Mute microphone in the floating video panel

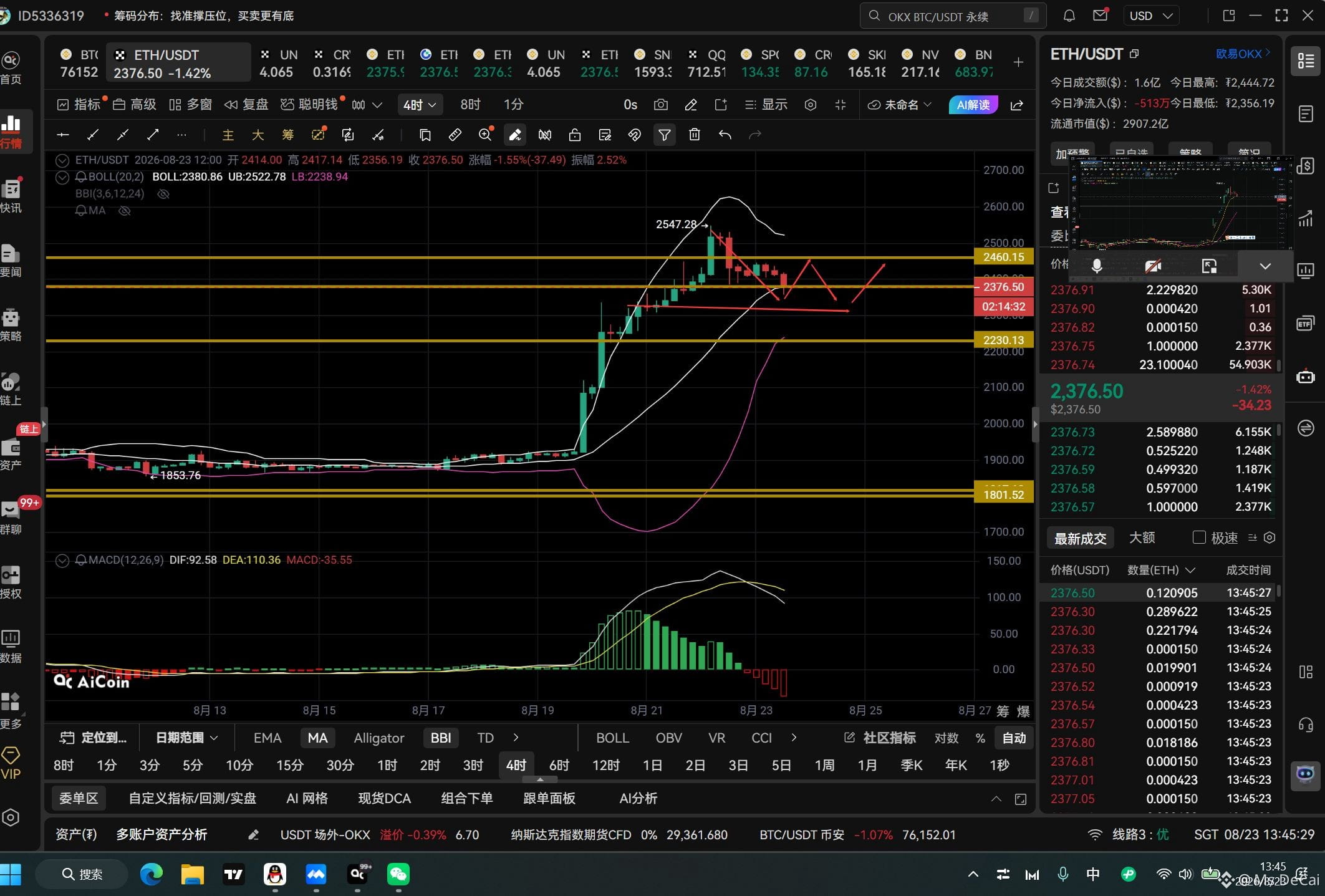pos(1097,266)
